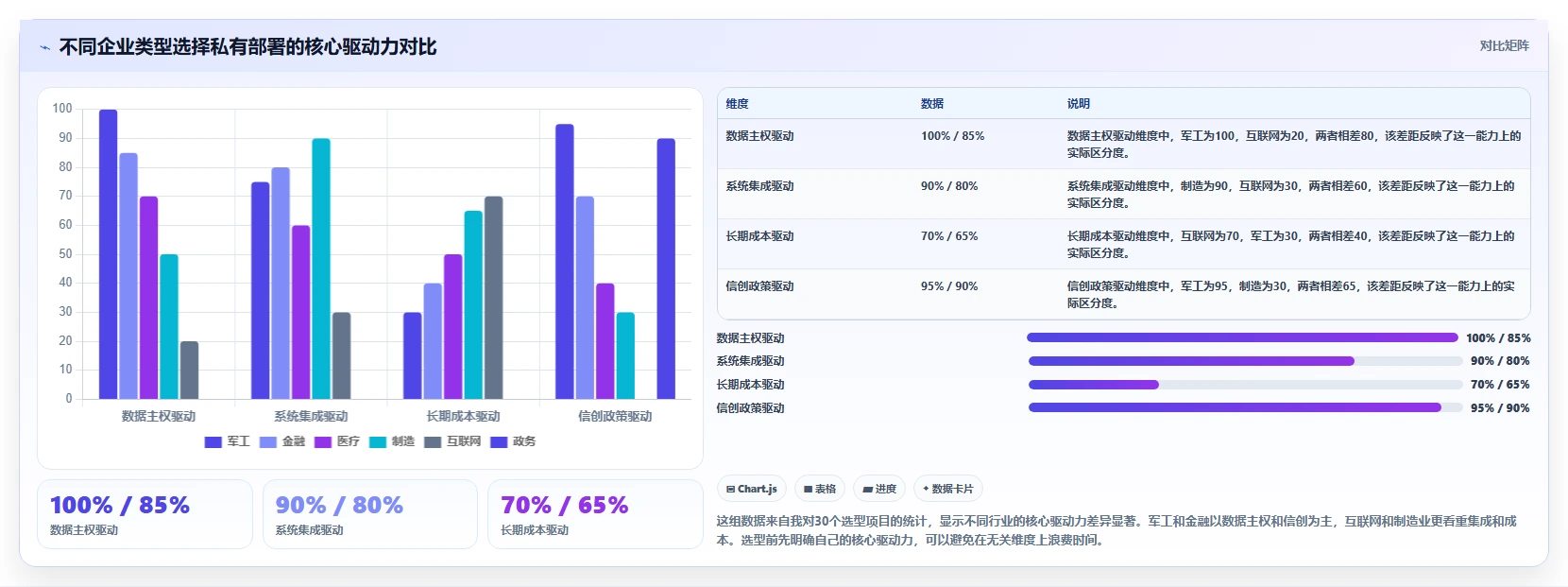This screenshot has height=587, width=1568.
Task: Click the 互联网 bar in 长期成本驱动 group
Action: (493, 298)
